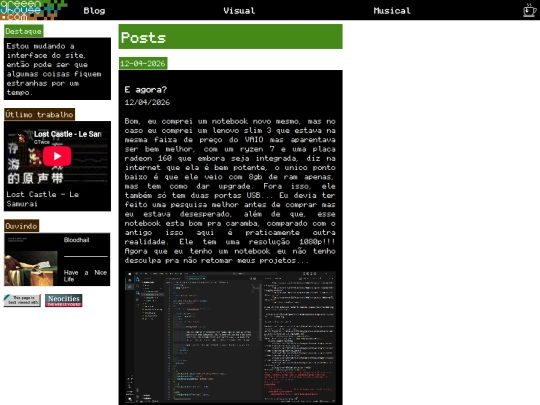Viewport: 540px width, 405px height.
Task: Open the Visual menu item
Action: [x=239, y=11]
